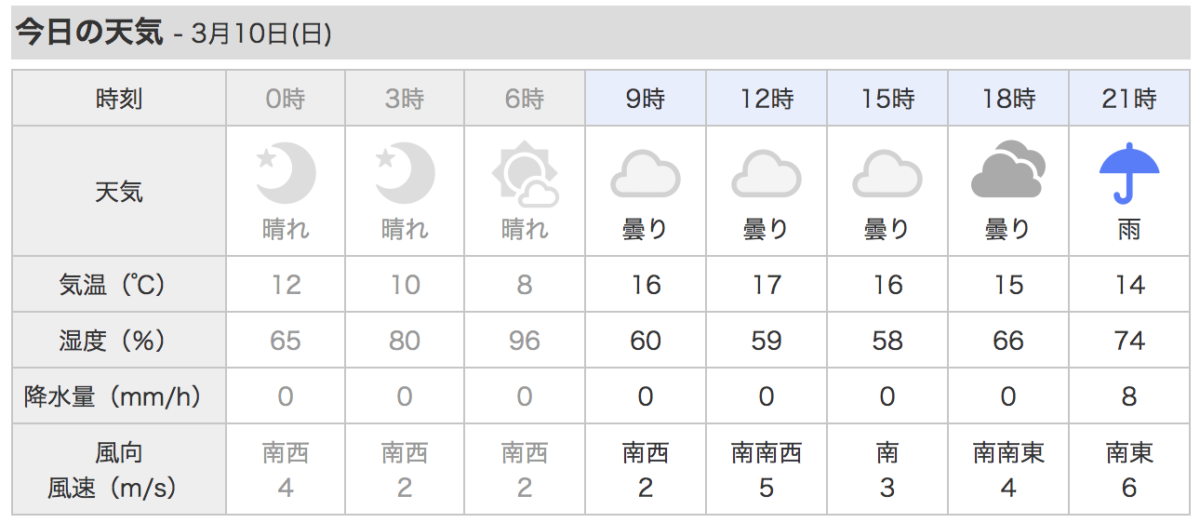Select the 湿度（%） row label
The image size is (1200, 523).
click(x=119, y=341)
